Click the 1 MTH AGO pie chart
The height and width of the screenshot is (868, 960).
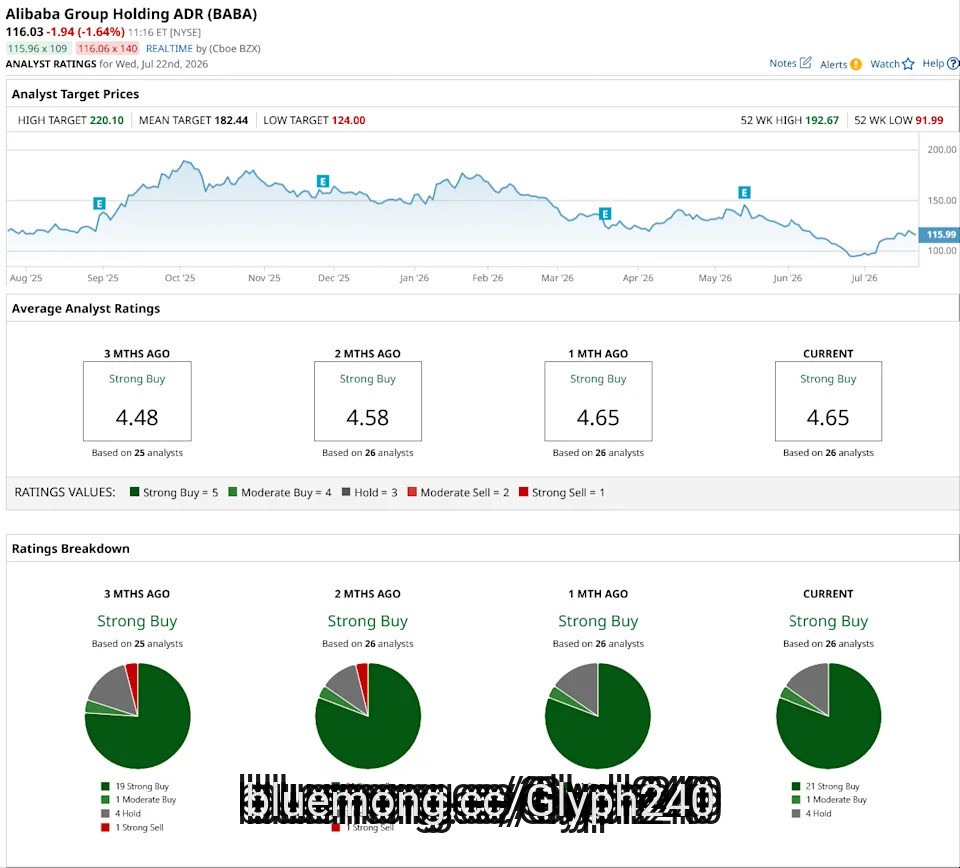598,716
